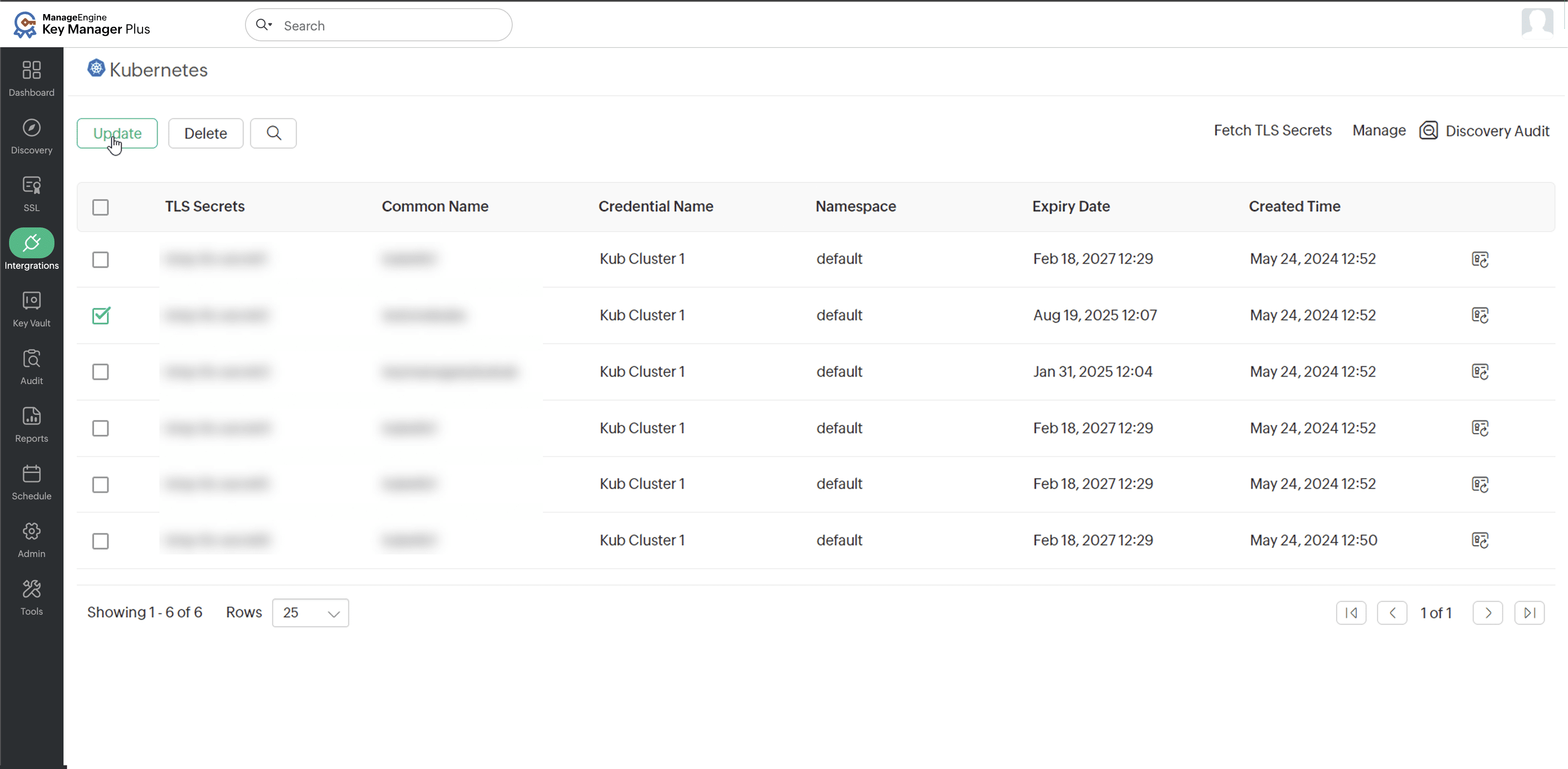Click created time May 24, 2024 12:50

pos(1313,540)
